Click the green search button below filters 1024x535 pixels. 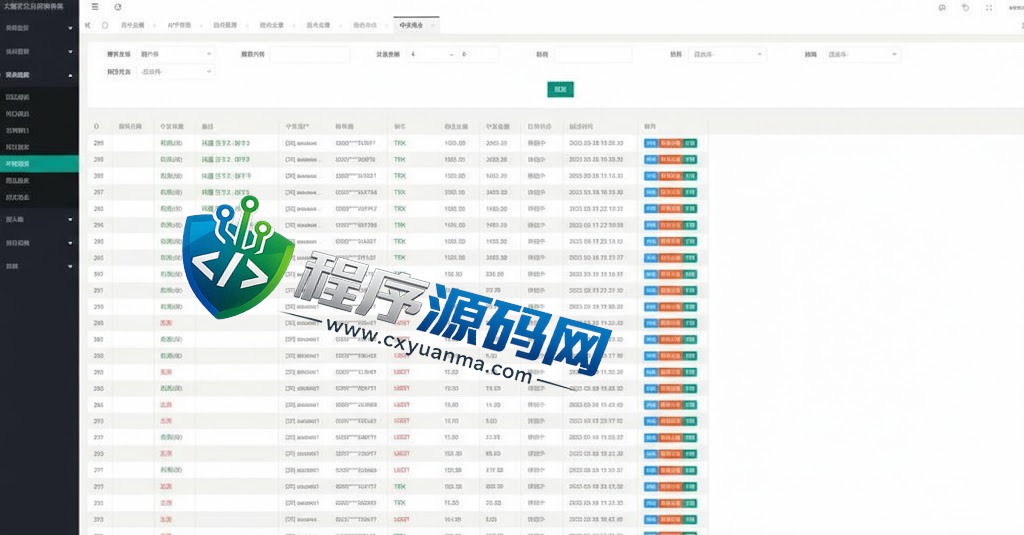(560, 89)
